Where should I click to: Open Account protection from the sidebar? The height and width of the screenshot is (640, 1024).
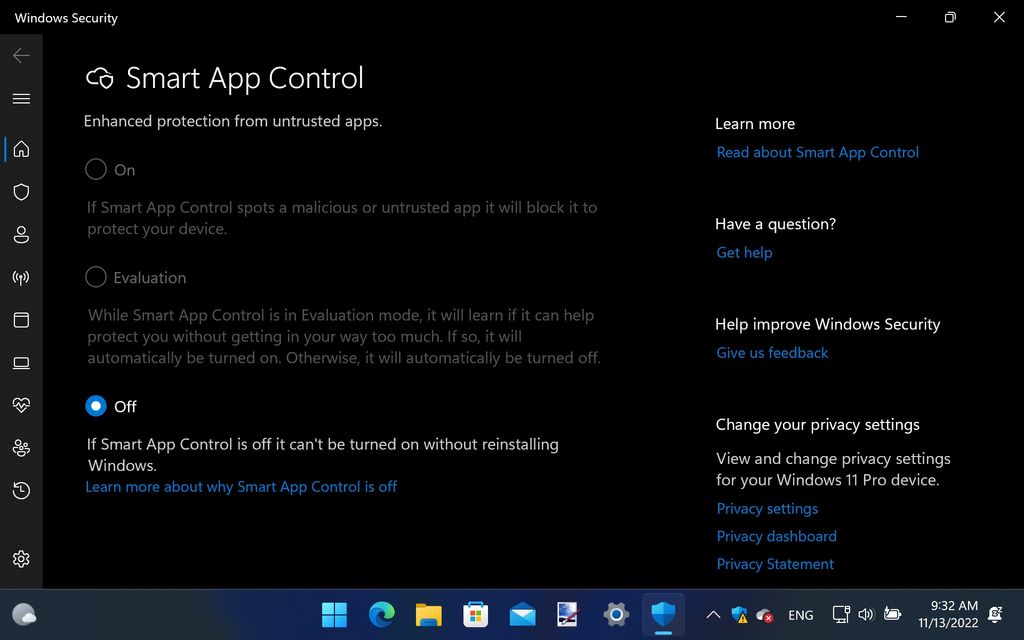pos(21,235)
